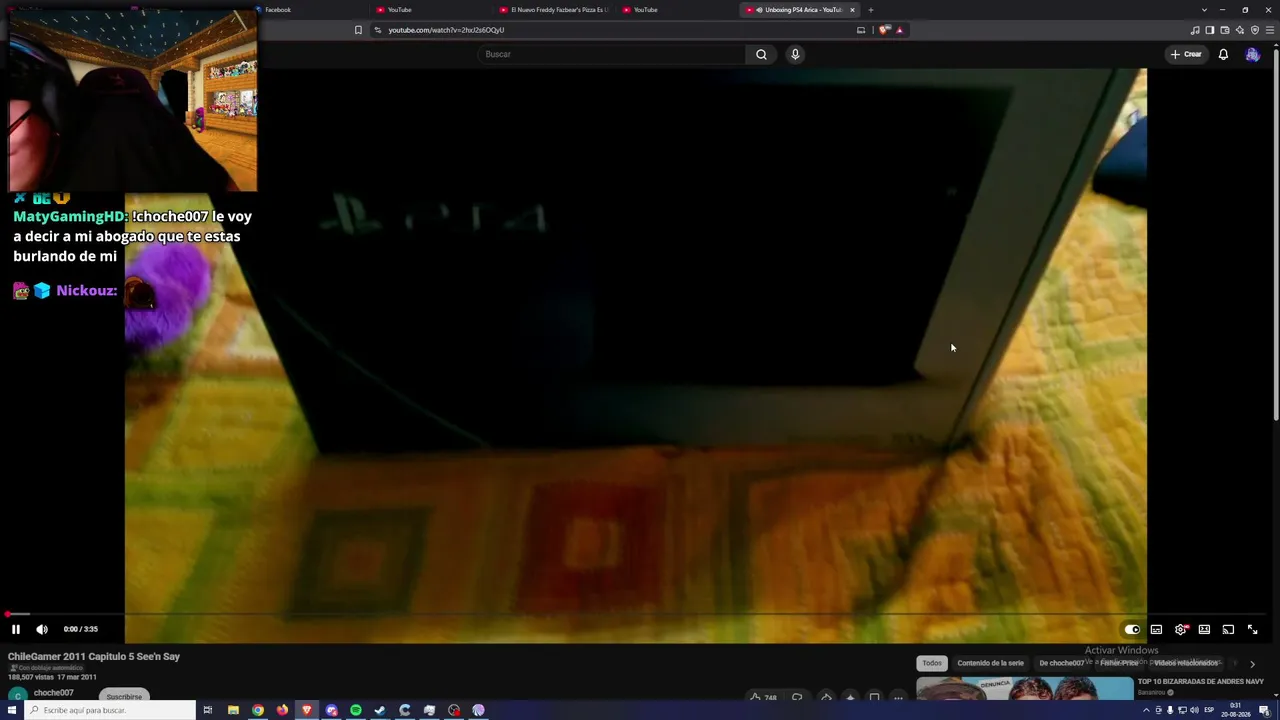
Task: Click the YouTube search icon button
Action: 761,54
